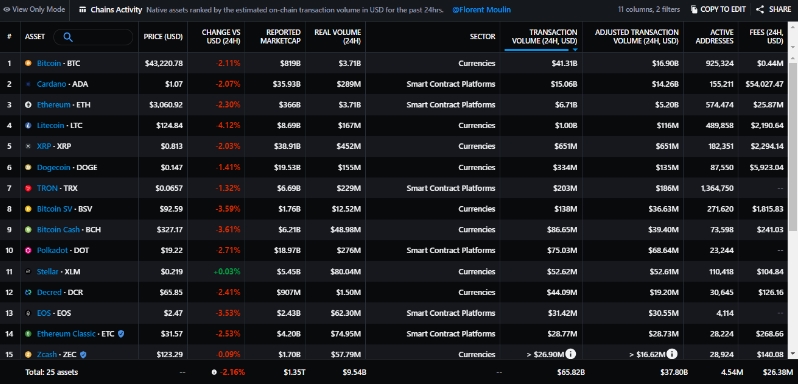The width and height of the screenshot is (798, 384).
Task: Sort by Reported Marketcap column header
Action: click(x=280, y=37)
